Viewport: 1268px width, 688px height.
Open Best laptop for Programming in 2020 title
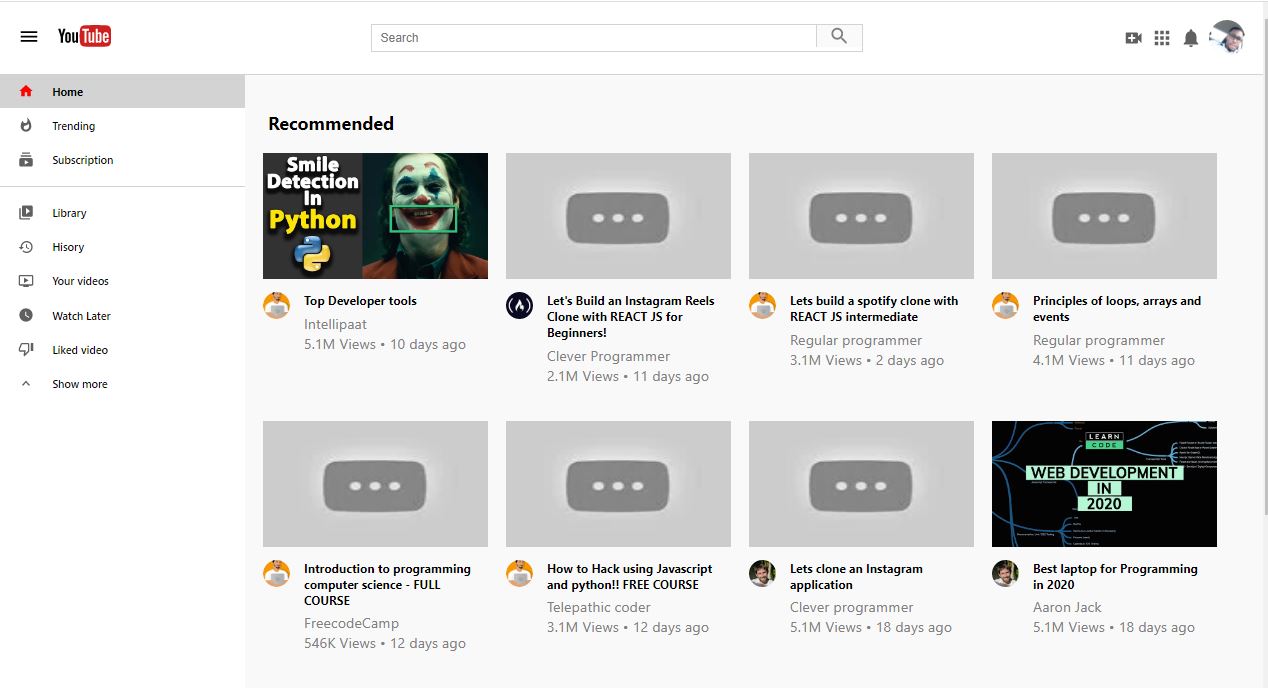point(1115,577)
